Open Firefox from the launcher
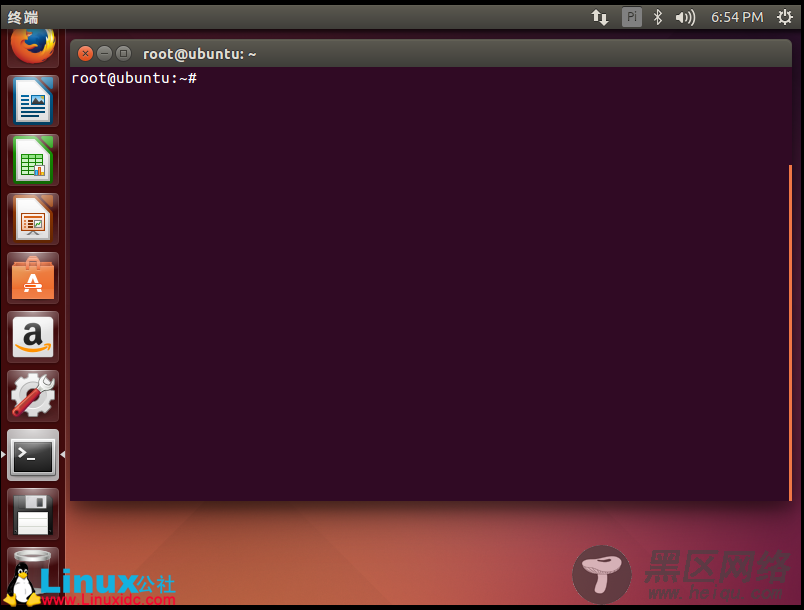 point(33,47)
